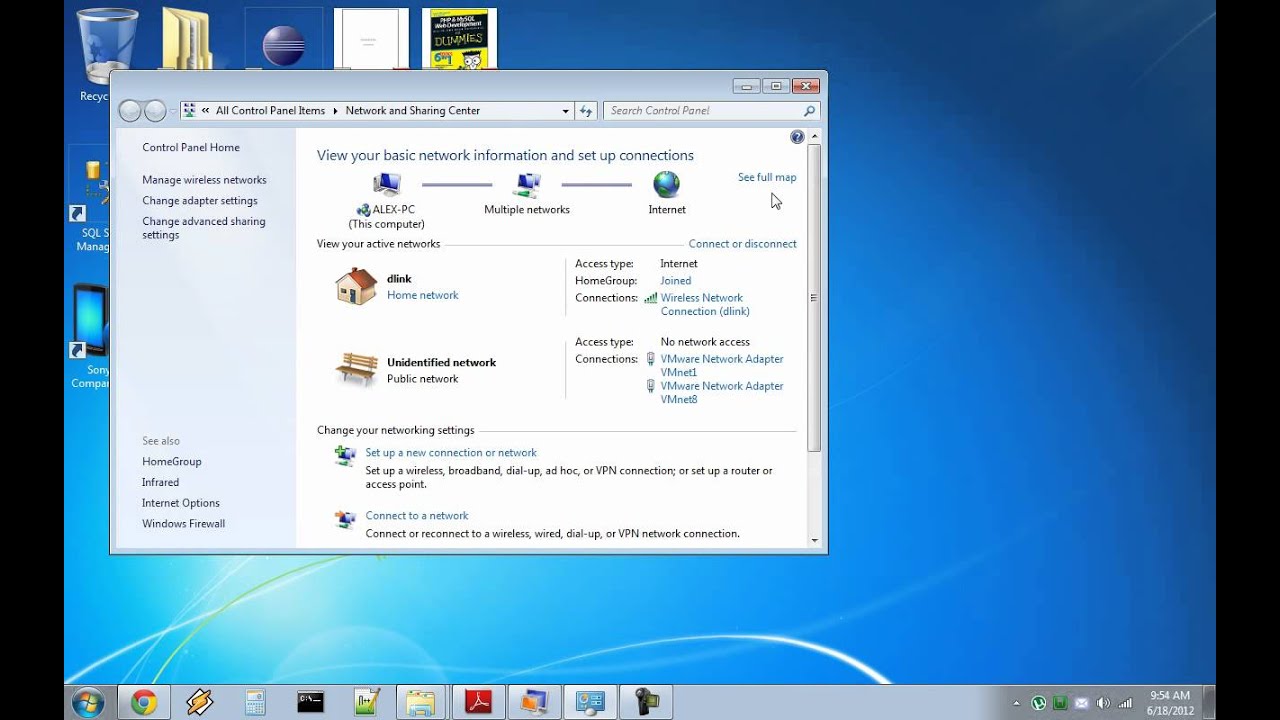Click the Multiple networks icon
Screen dimensions: 1280x720
pos(526,185)
